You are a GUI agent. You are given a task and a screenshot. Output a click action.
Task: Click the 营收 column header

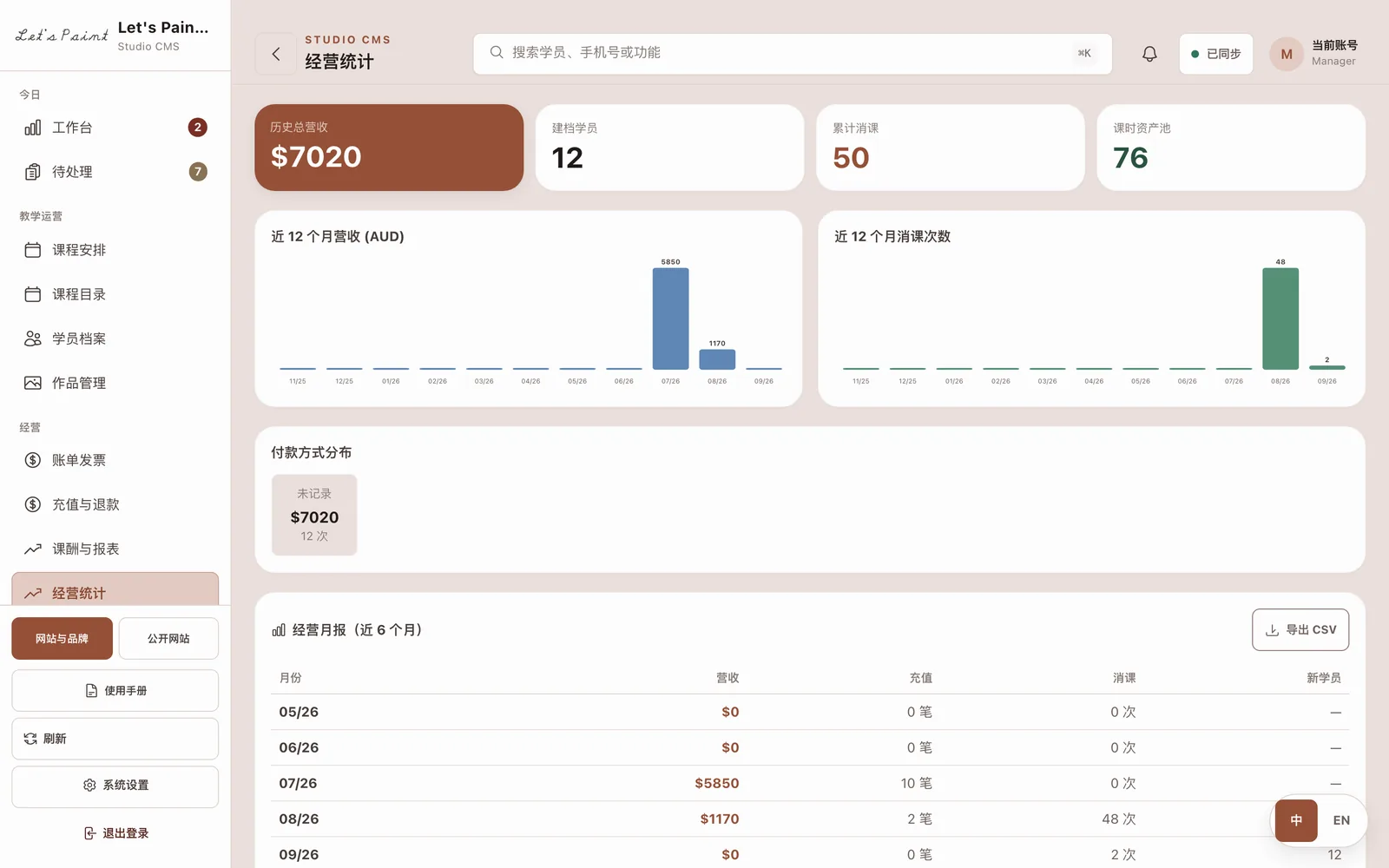[727, 678]
